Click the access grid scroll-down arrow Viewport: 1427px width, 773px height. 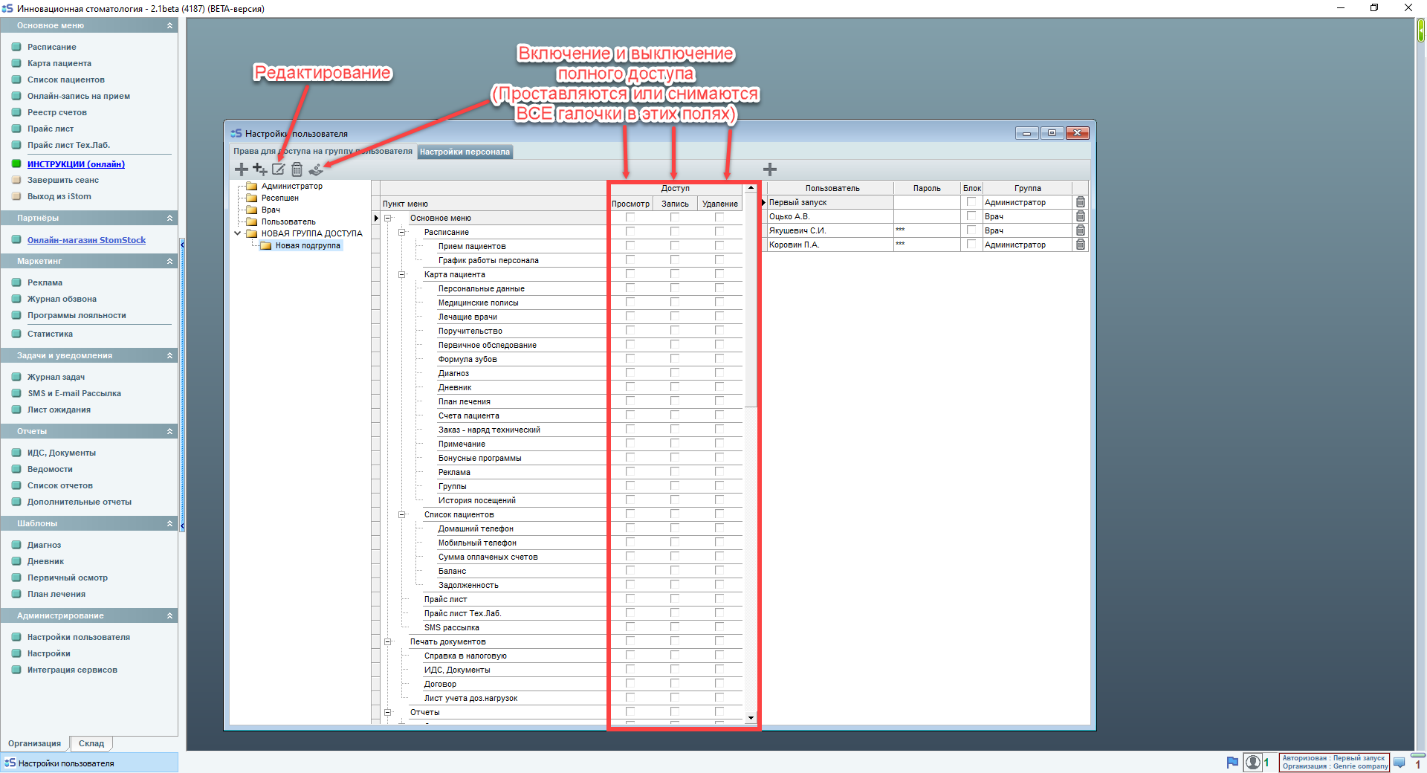(x=751, y=717)
